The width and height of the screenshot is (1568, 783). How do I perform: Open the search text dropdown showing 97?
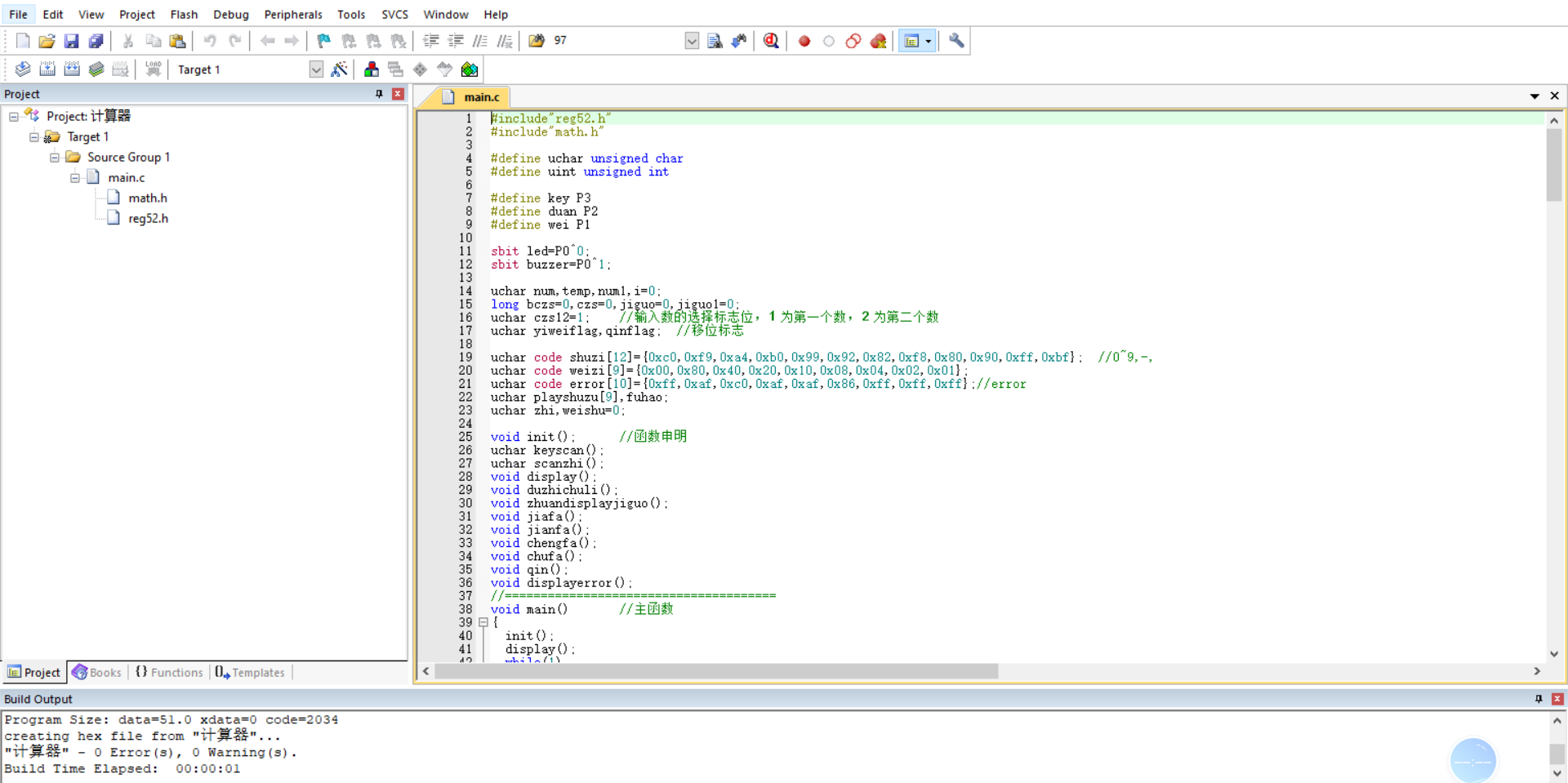[x=692, y=41]
